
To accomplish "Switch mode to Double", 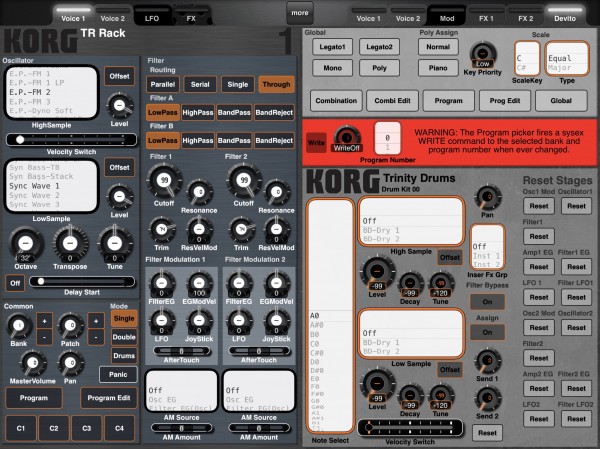I will click(124, 337).
